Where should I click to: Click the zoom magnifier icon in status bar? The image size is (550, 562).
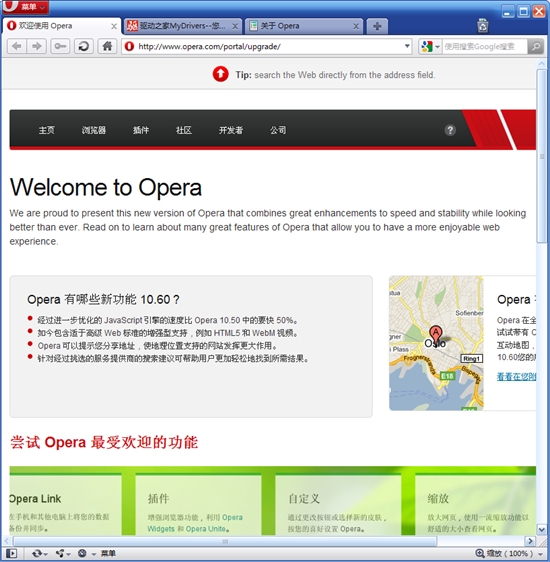click(x=480, y=553)
